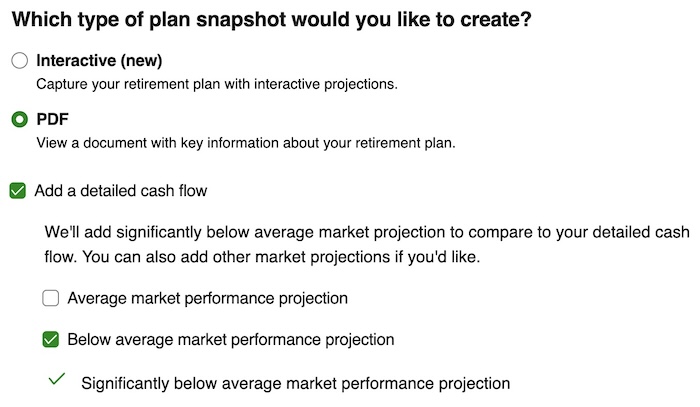Uncheck the Add a detailed cash flow checkbox

pos(17,190)
